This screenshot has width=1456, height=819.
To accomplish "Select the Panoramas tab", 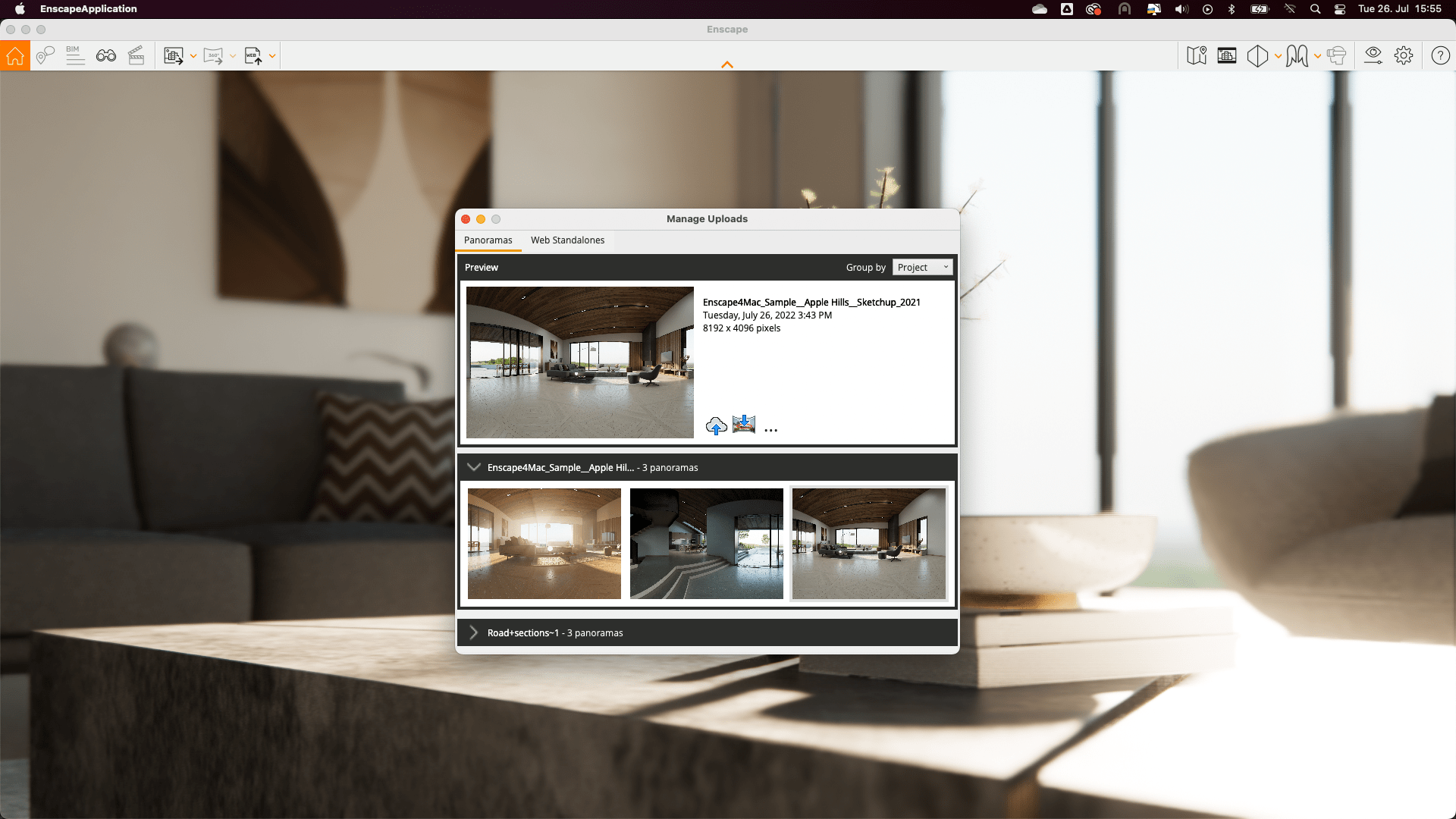I will (488, 240).
